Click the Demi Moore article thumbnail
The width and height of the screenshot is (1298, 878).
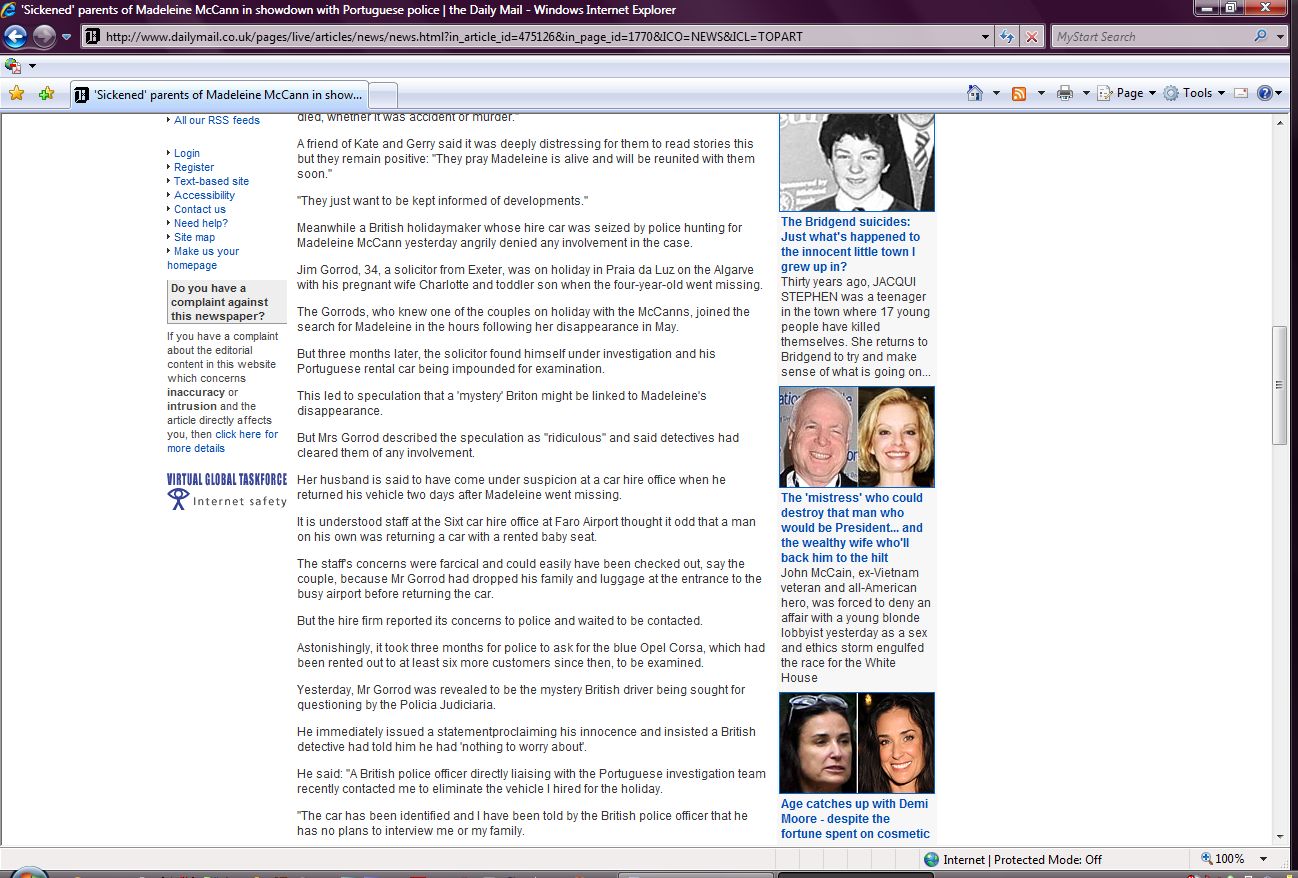857,743
